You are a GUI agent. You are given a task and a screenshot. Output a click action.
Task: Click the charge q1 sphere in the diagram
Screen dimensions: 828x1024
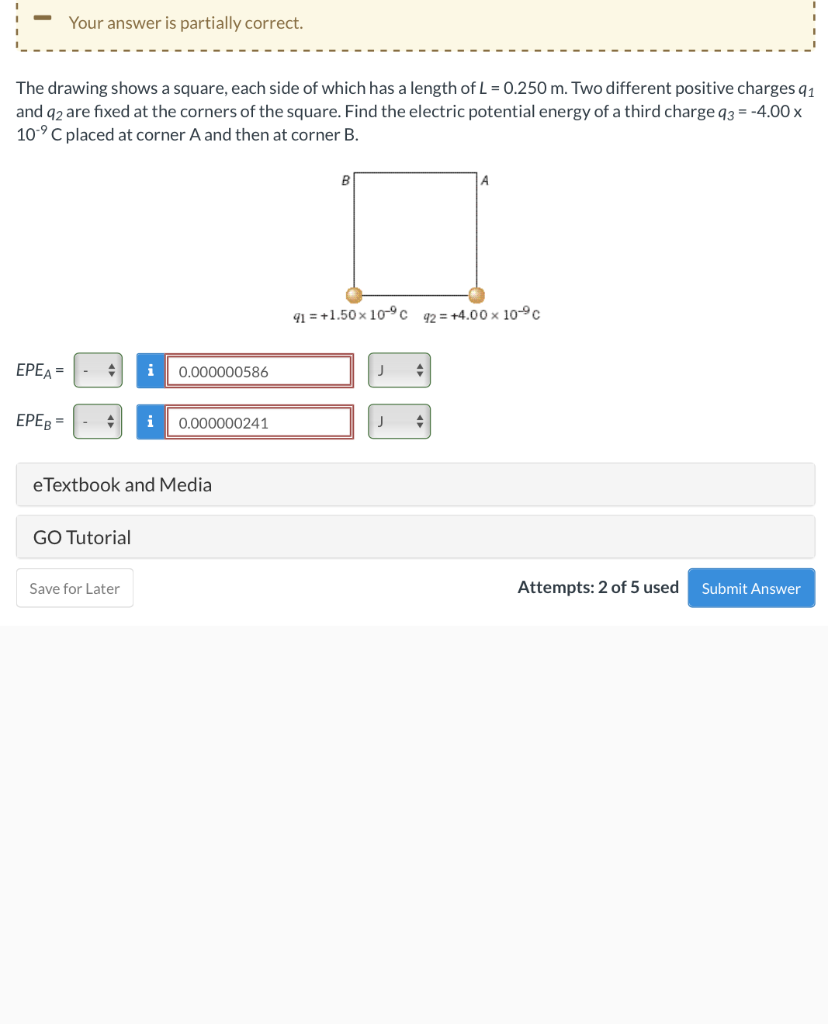pos(354,295)
